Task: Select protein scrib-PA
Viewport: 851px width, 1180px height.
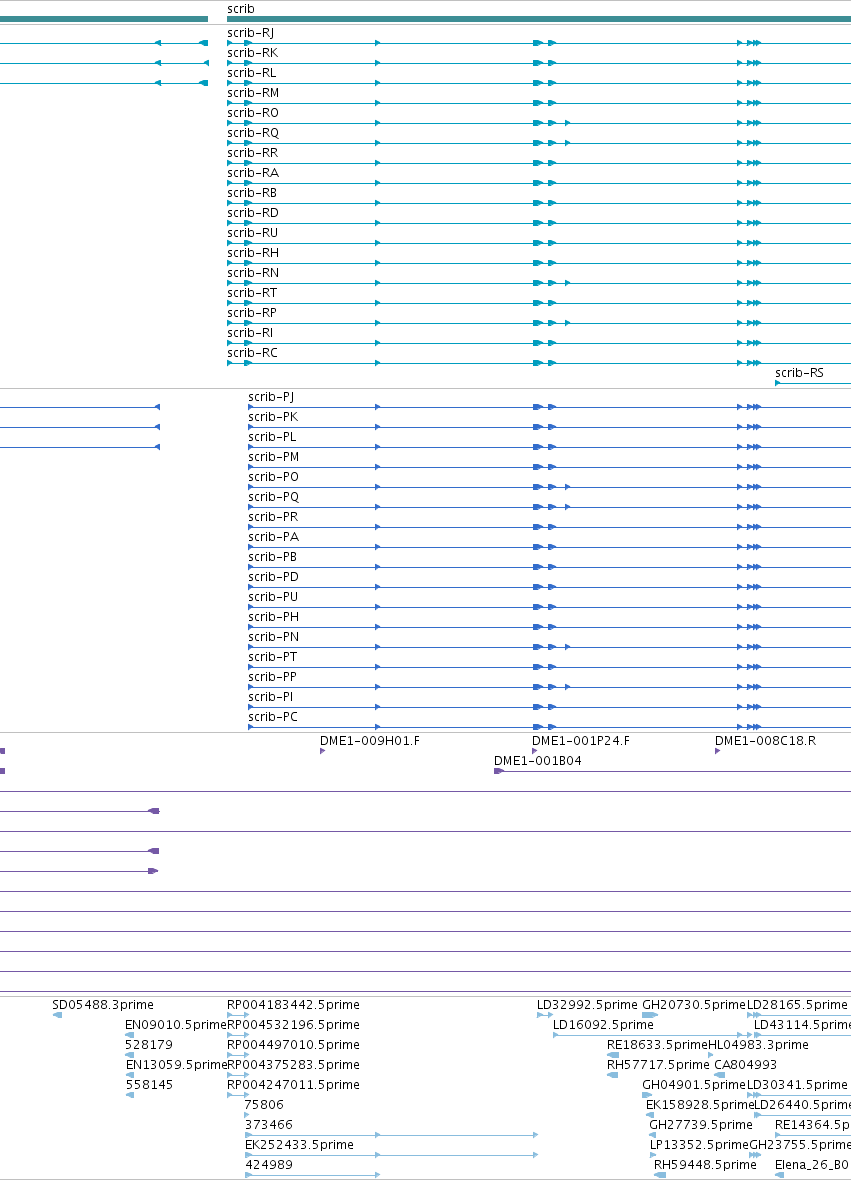Action: (273, 537)
